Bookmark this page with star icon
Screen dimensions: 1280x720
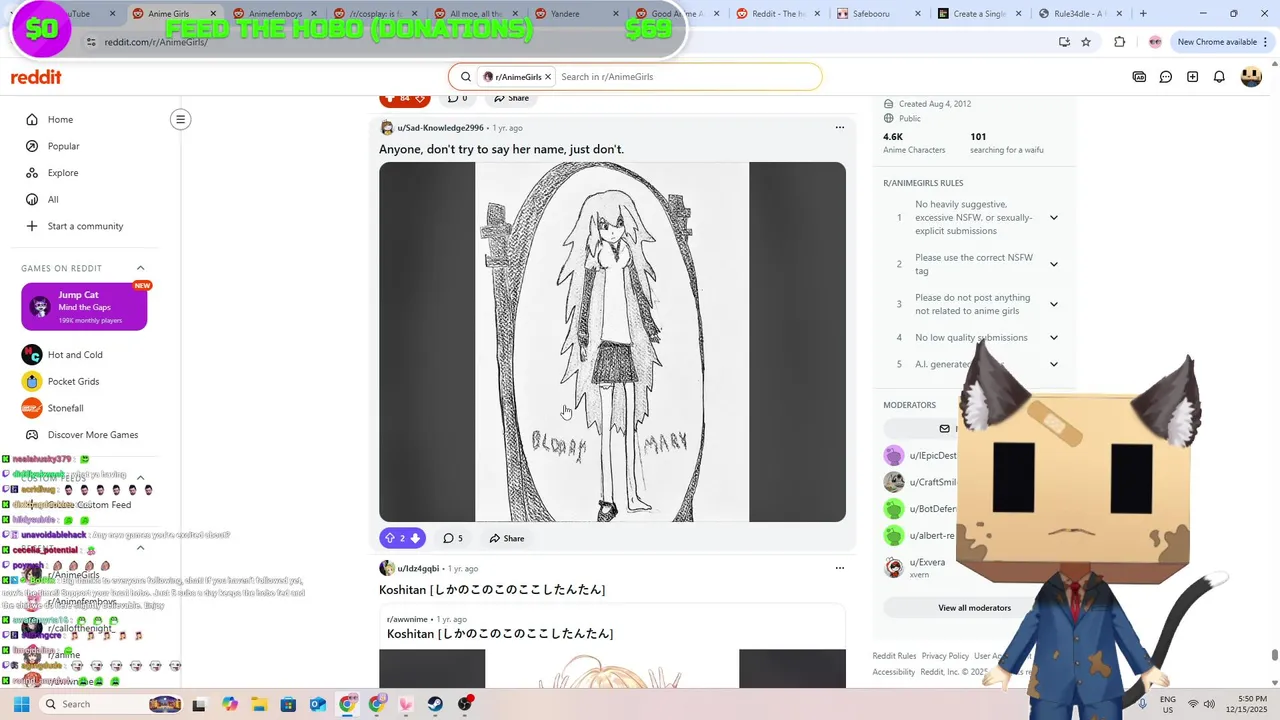tap(1086, 42)
